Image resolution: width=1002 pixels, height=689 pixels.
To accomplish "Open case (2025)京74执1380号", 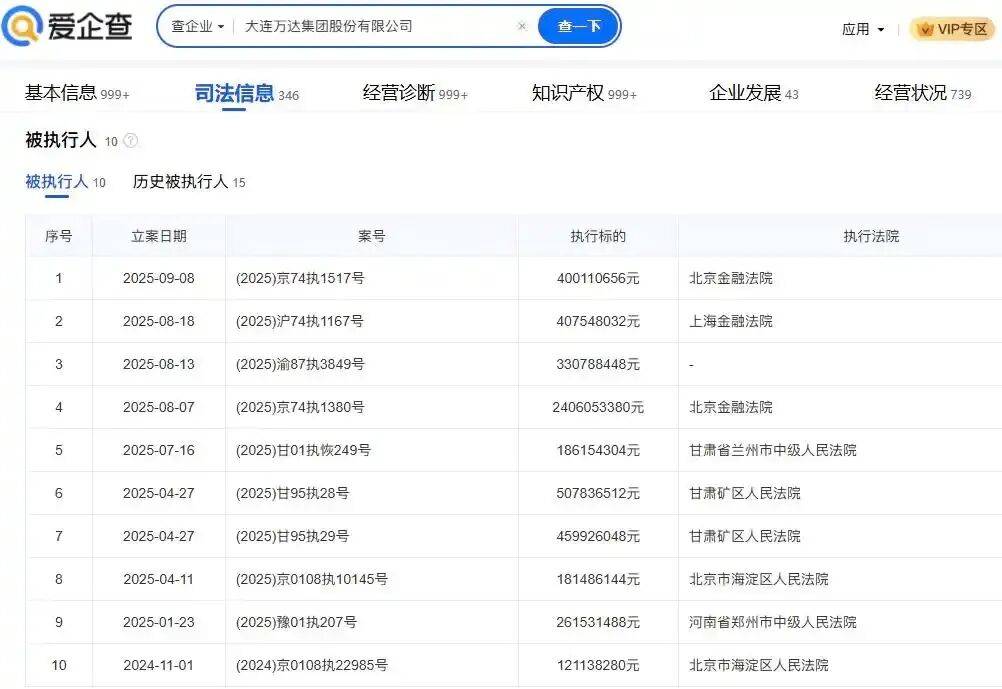I will [x=300, y=407].
